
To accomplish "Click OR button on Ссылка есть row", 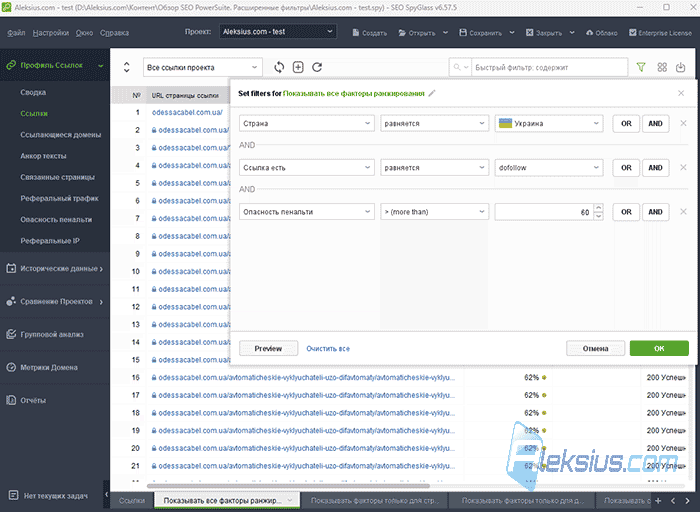I will point(626,168).
